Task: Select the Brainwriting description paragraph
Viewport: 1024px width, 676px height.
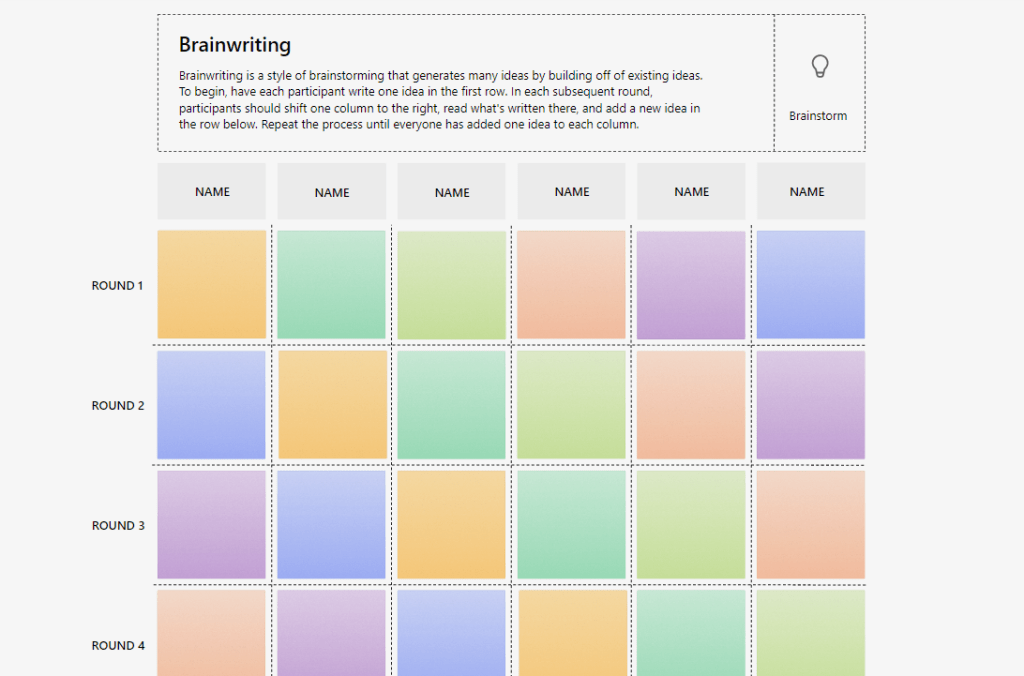Action: tap(440, 100)
